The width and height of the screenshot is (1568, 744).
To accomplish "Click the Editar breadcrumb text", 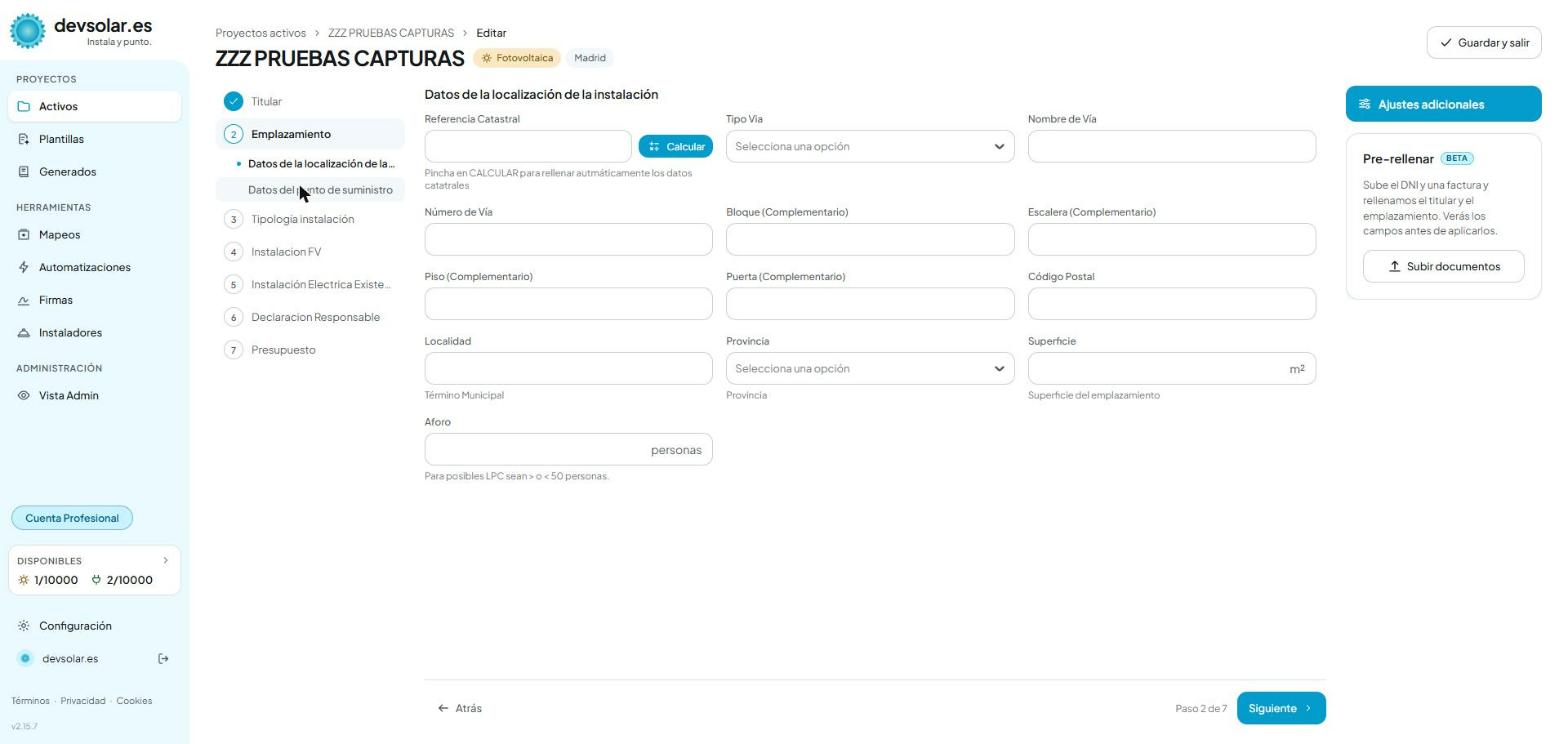I will tap(491, 33).
